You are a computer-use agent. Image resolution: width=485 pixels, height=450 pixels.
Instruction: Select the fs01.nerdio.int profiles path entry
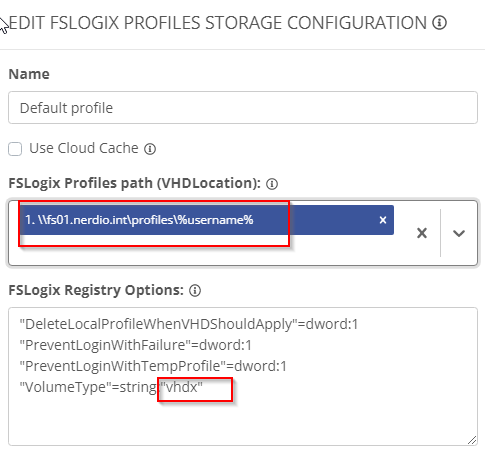click(x=139, y=220)
